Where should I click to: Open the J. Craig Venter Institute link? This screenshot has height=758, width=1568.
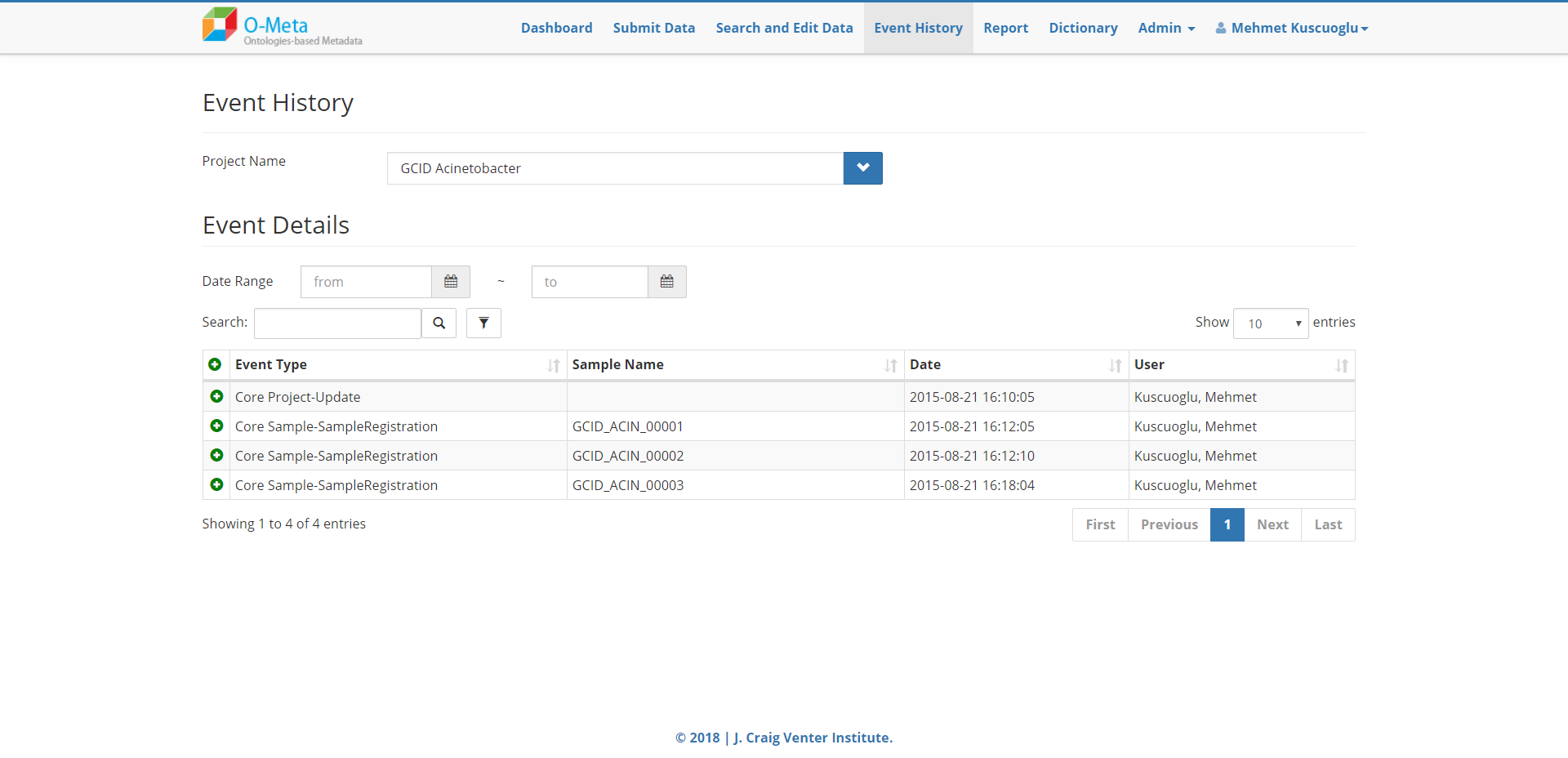point(813,738)
